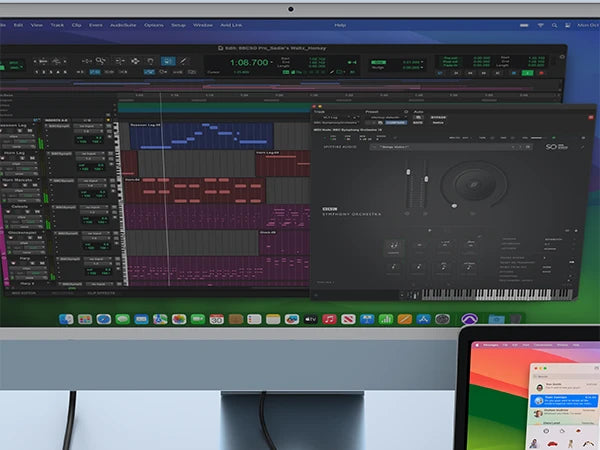This screenshot has height=450, width=600.
Task: Click the four-arrow tool icon beside Trim
Action: tap(135, 61)
